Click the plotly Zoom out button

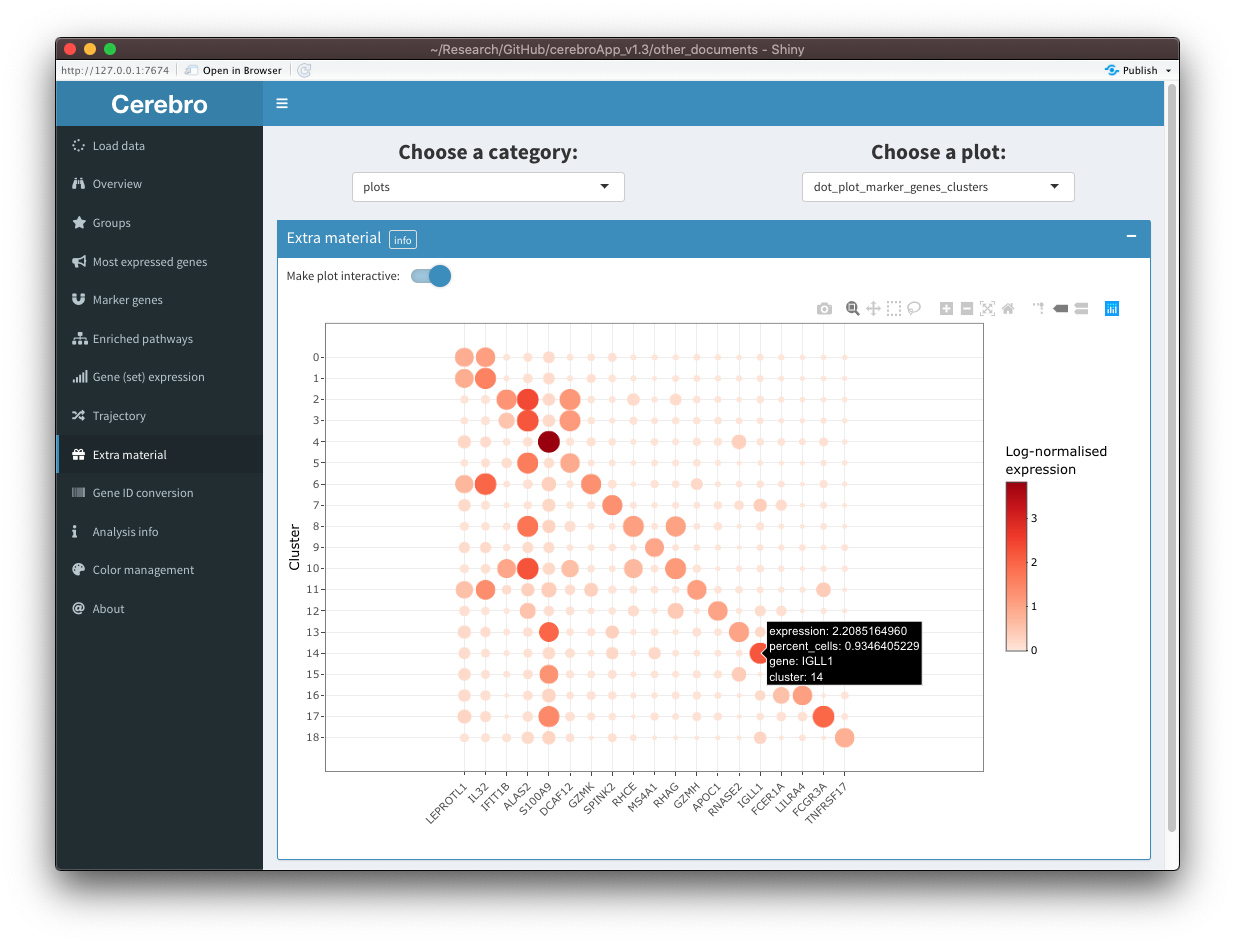click(x=967, y=309)
